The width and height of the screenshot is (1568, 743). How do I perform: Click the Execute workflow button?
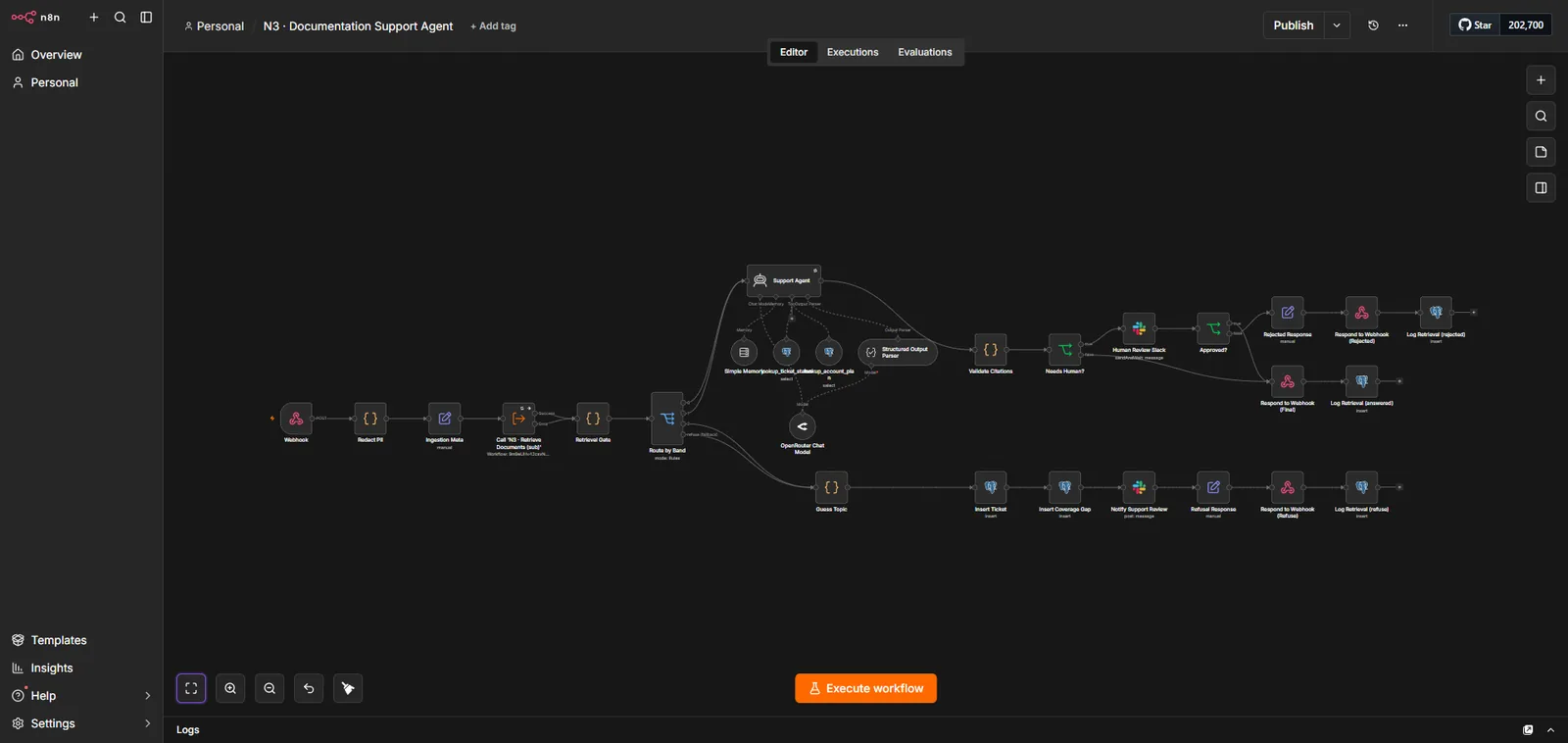pyautogui.click(x=865, y=688)
